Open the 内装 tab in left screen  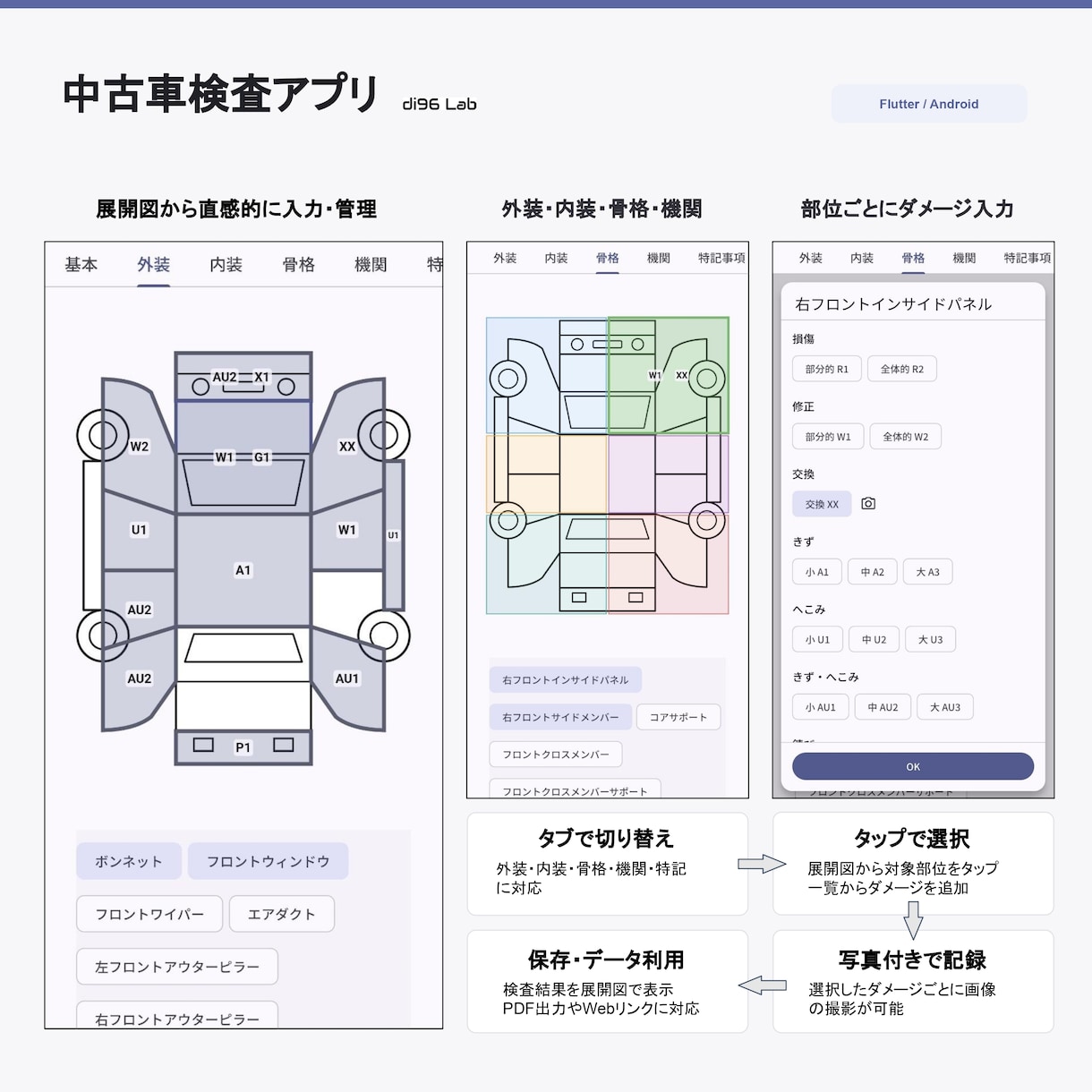click(x=226, y=265)
